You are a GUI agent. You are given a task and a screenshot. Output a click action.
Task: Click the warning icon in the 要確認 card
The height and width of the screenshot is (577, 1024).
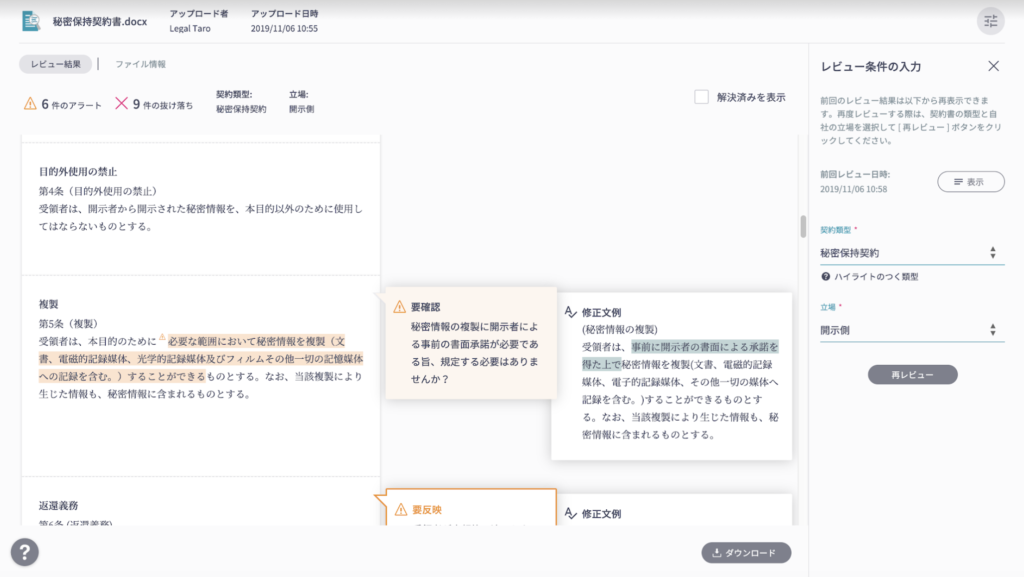tap(399, 307)
